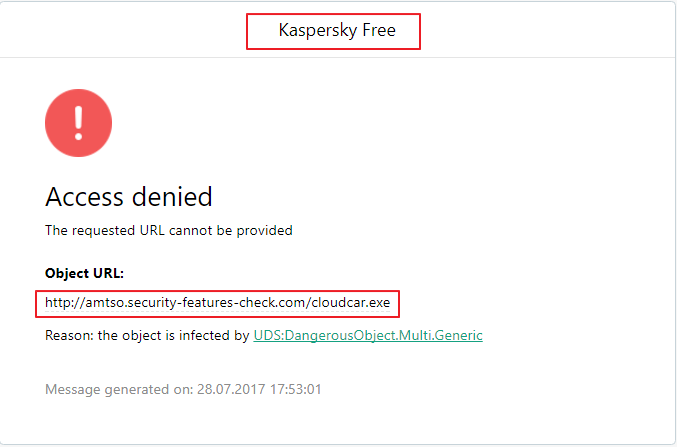Click the word 'Reason:' before infection text
Screen dimensions: 677x447
[x=69, y=336]
